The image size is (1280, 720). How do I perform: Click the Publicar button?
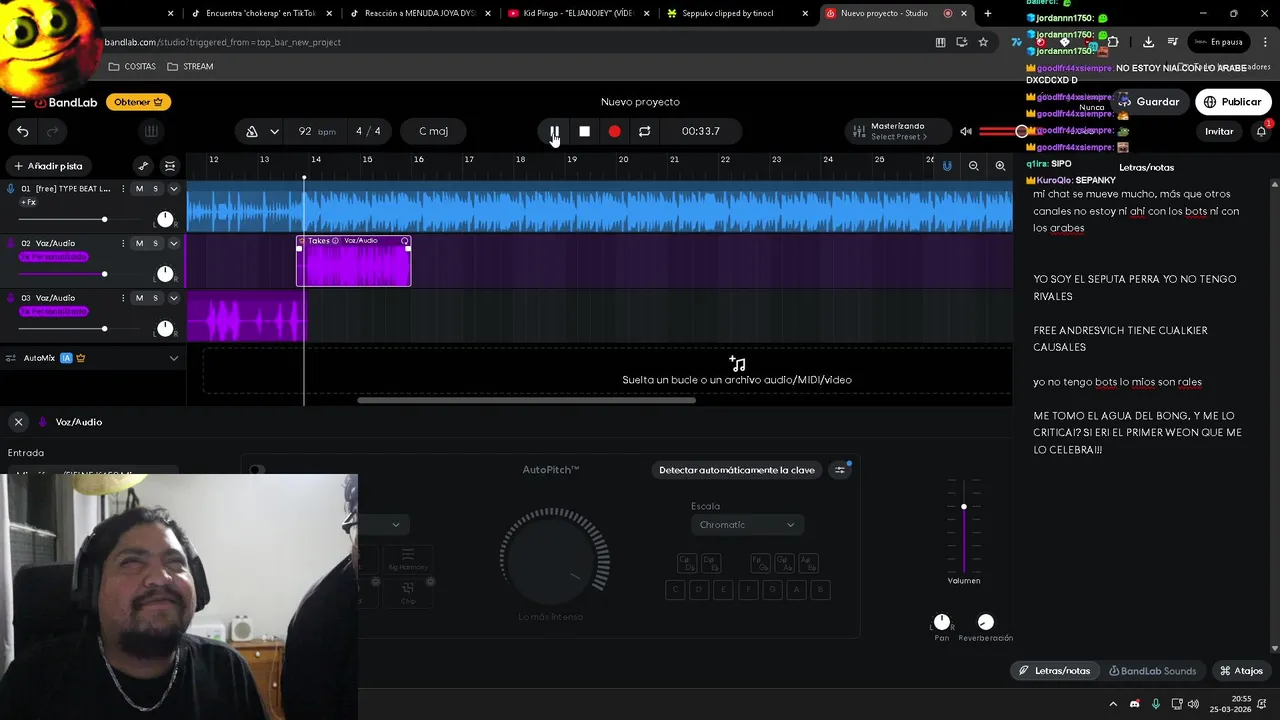(x=1232, y=102)
